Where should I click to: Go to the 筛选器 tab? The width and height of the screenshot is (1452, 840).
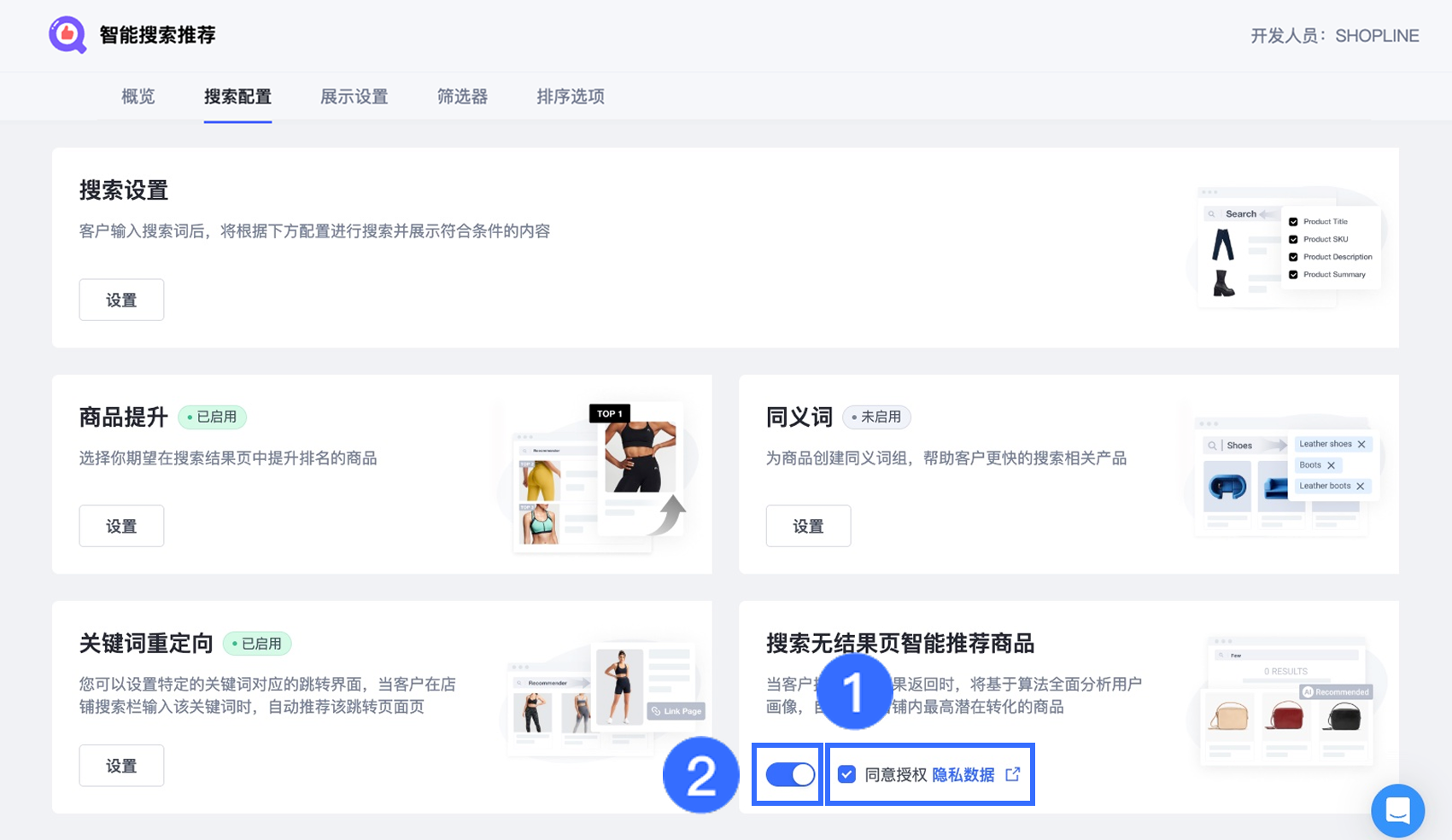tap(462, 96)
